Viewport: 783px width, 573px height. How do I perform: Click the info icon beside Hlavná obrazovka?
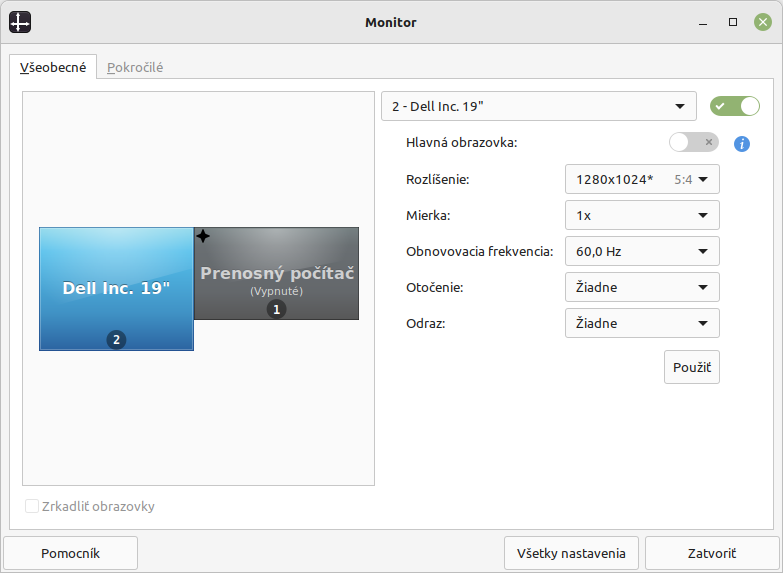[x=741, y=143]
